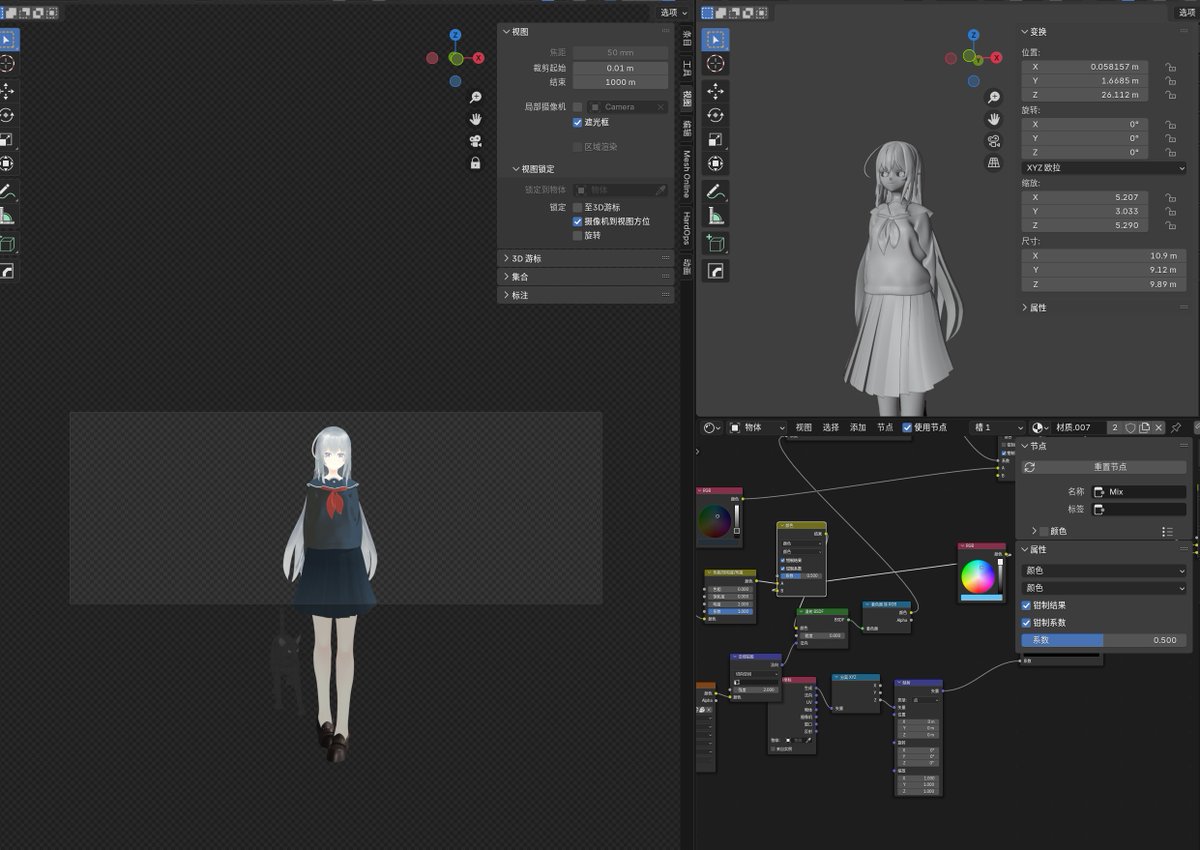Toggle lock for location X value
The image size is (1200, 850).
tap(1169, 67)
